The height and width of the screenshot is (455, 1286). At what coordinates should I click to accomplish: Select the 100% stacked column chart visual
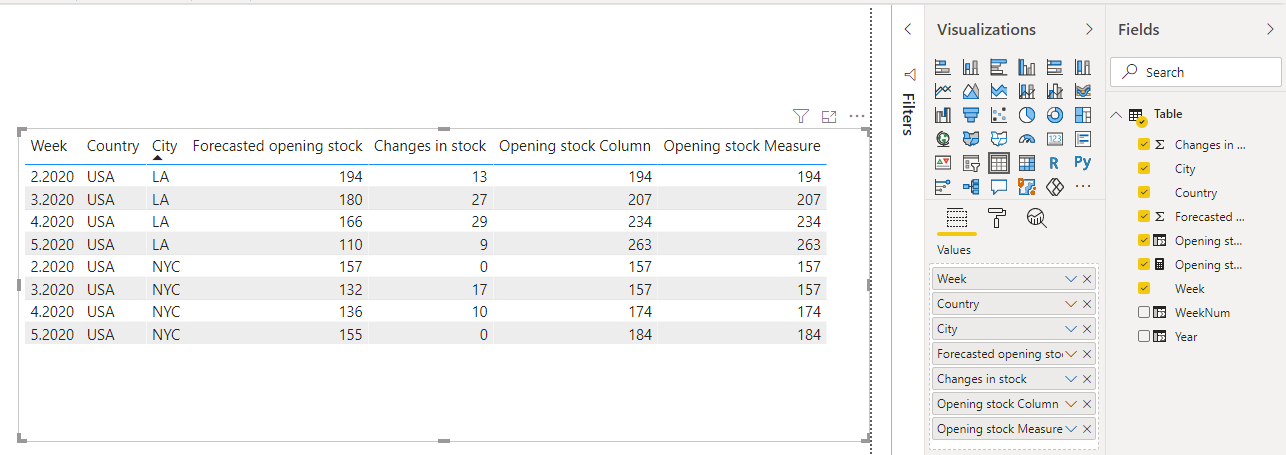click(x=1082, y=67)
